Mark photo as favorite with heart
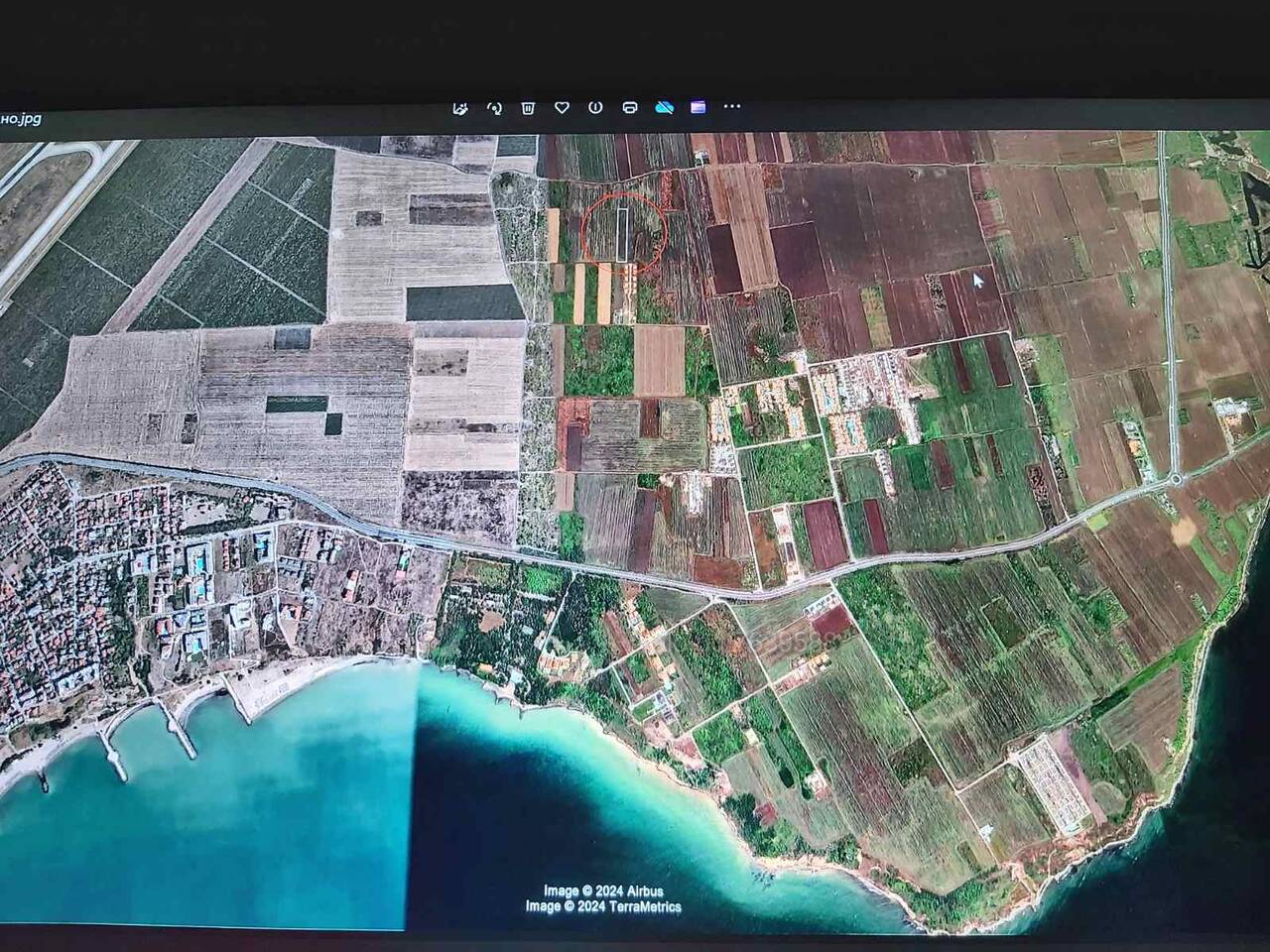Viewport: 1270px width, 952px height. tap(562, 107)
